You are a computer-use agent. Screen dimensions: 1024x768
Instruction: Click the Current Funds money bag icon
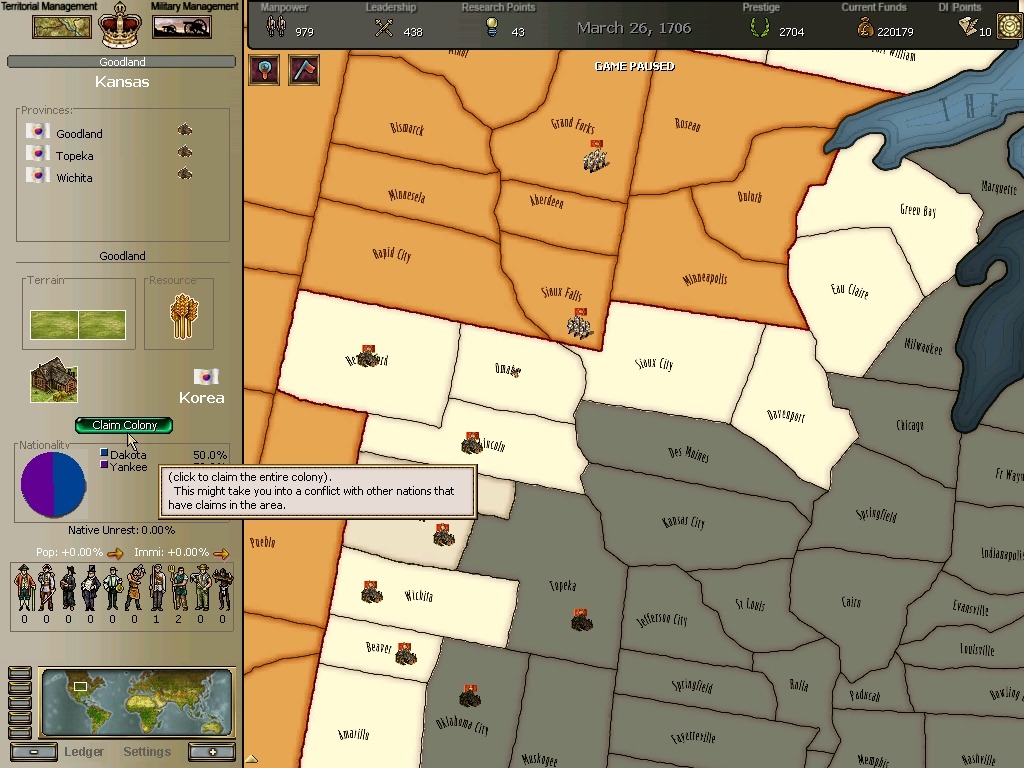click(865, 27)
